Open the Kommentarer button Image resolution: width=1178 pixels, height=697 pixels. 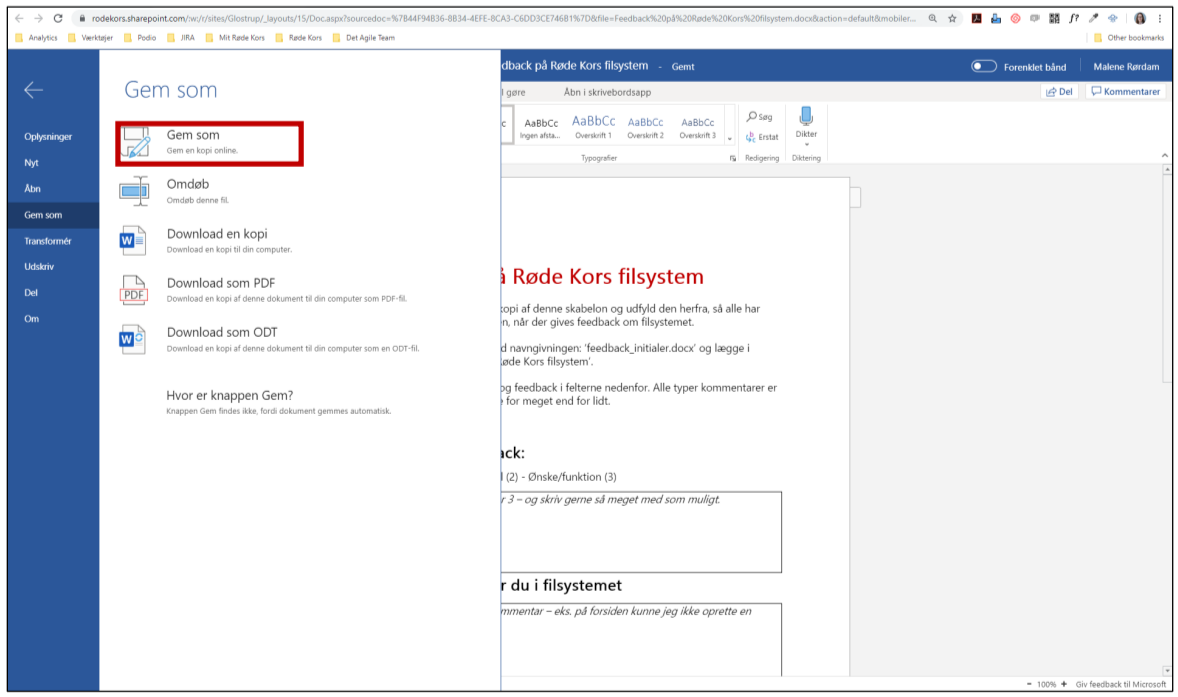[x=1125, y=92]
